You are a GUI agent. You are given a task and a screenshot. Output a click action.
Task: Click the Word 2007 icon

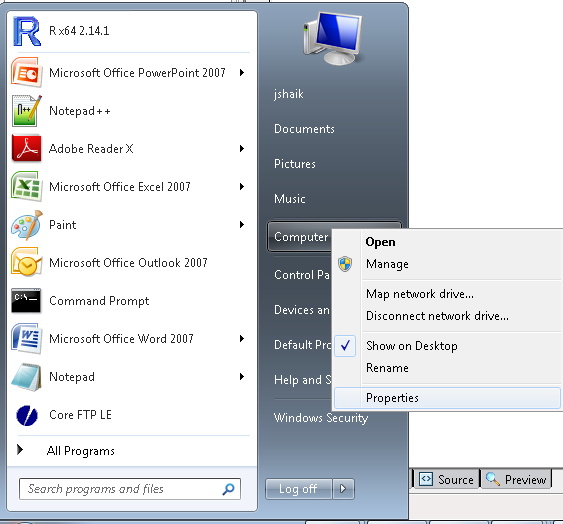pos(26,338)
